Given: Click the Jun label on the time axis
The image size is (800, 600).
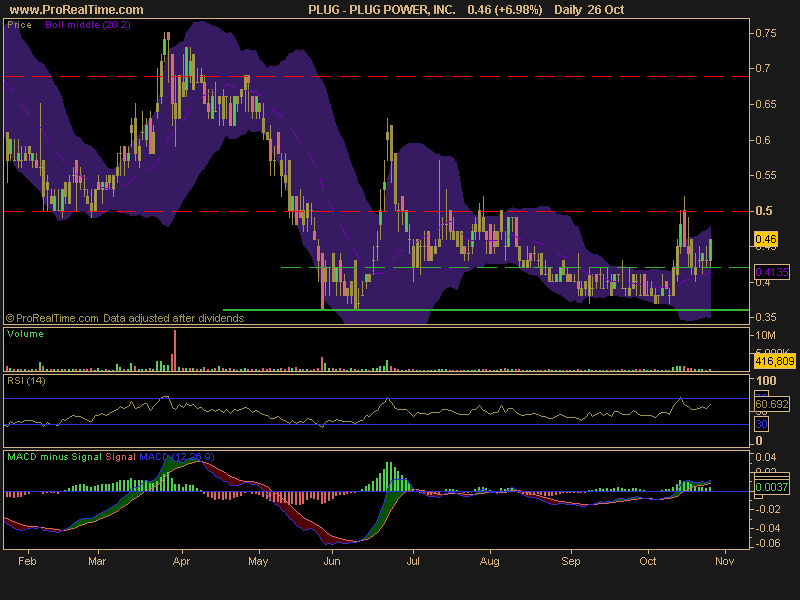Looking at the screenshot, I should (x=332, y=561).
